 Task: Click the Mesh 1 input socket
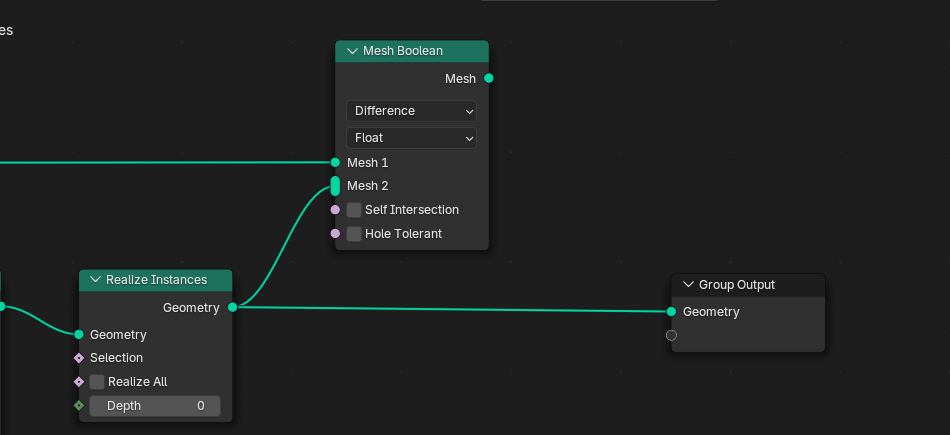(335, 162)
